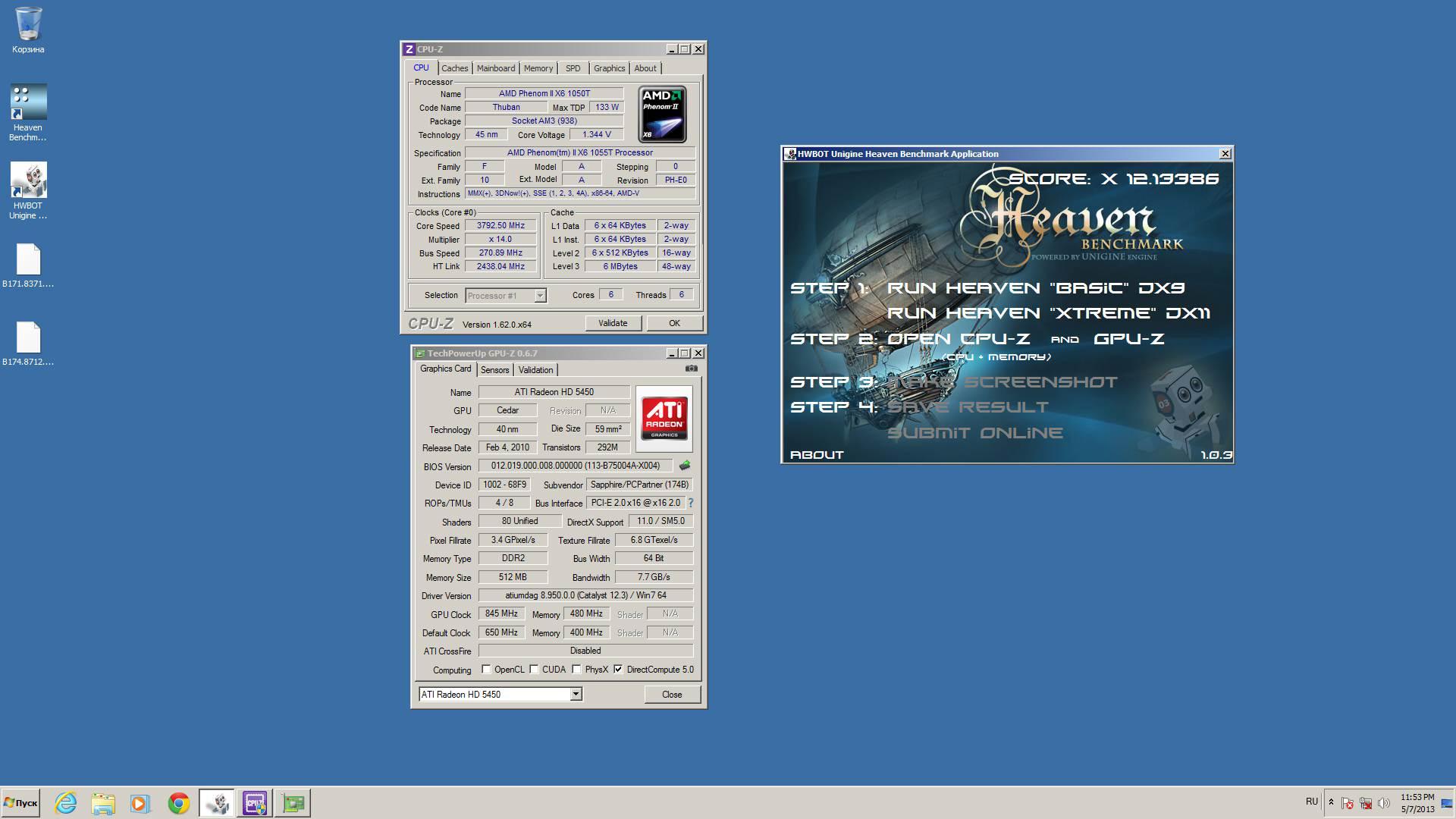Click Save Result in Heaven app
The image size is (1456, 819).
(968, 407)
